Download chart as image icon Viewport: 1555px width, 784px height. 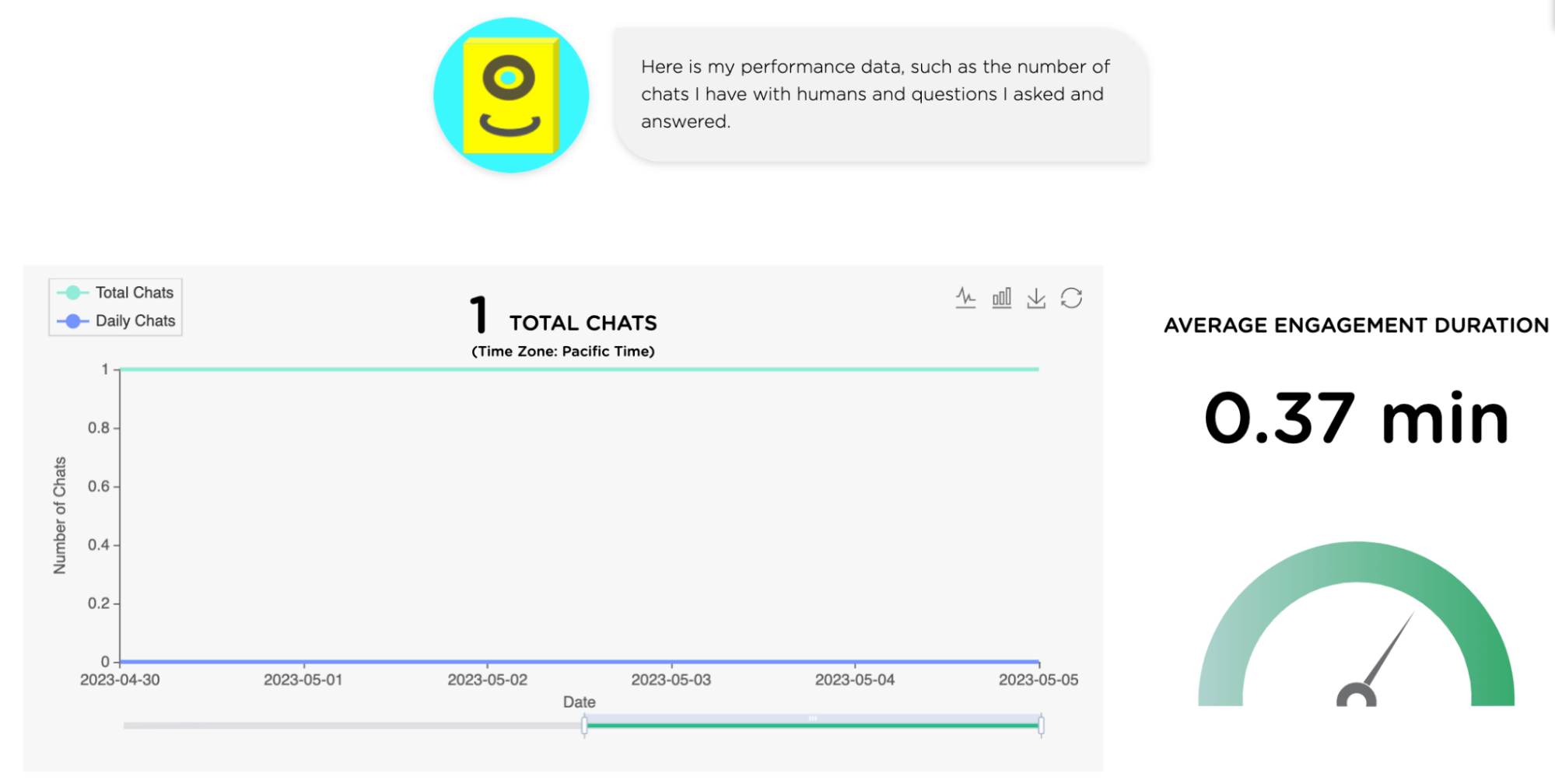1036,298
